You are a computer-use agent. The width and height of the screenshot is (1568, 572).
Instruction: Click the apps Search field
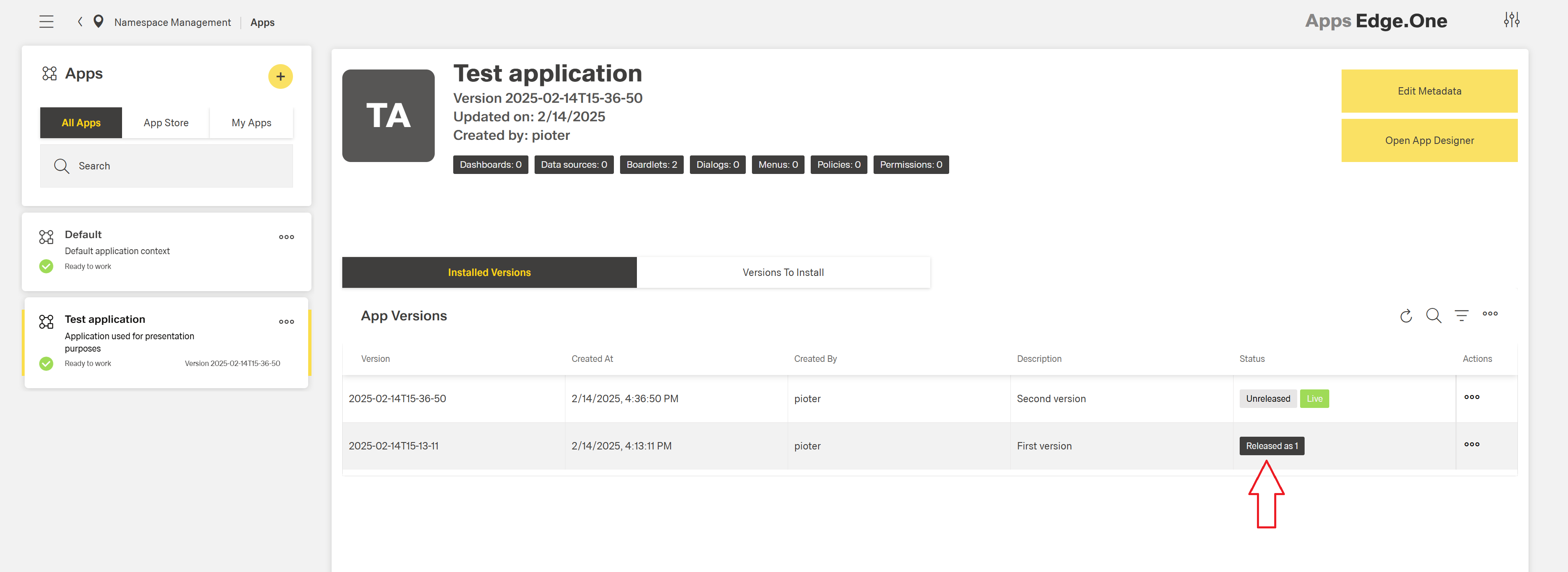pyautogui.click(x=177, y=166)
